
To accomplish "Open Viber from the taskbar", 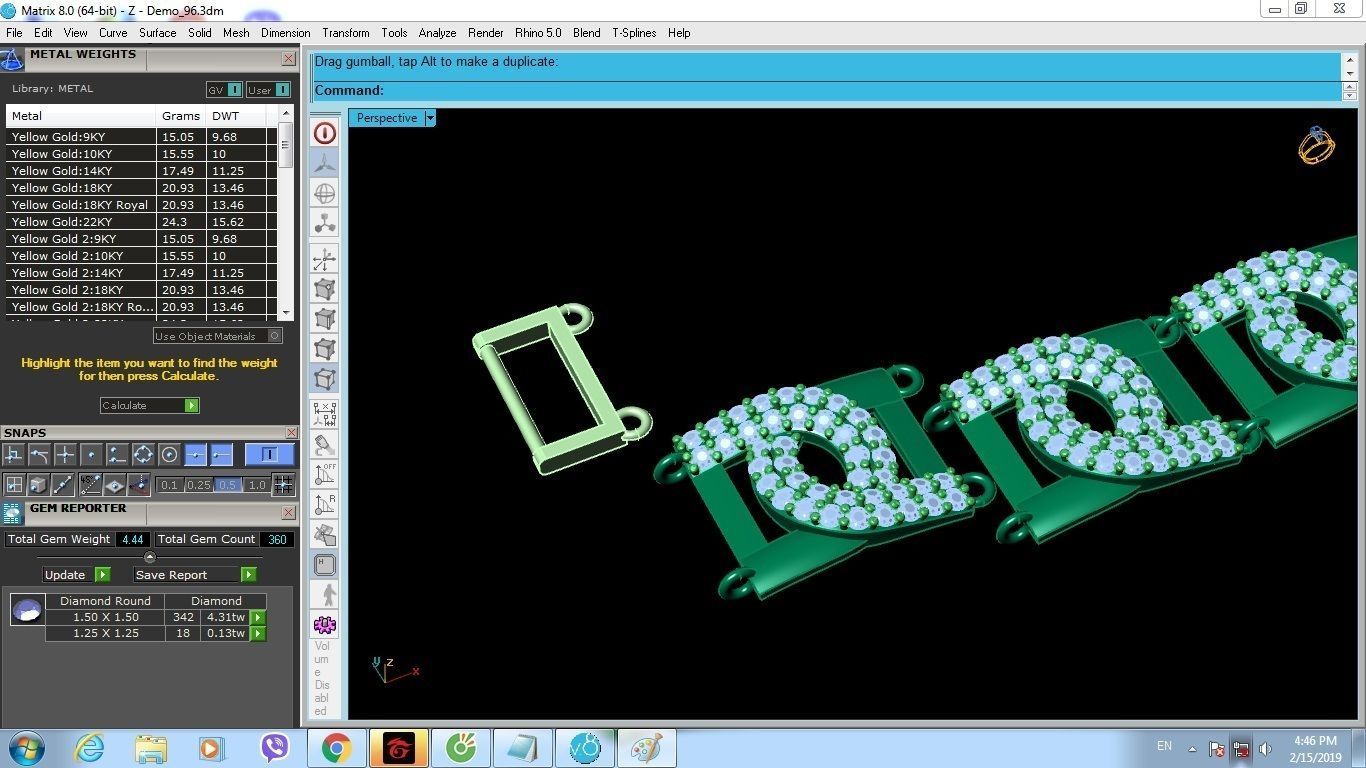I will tap(274, 748).
